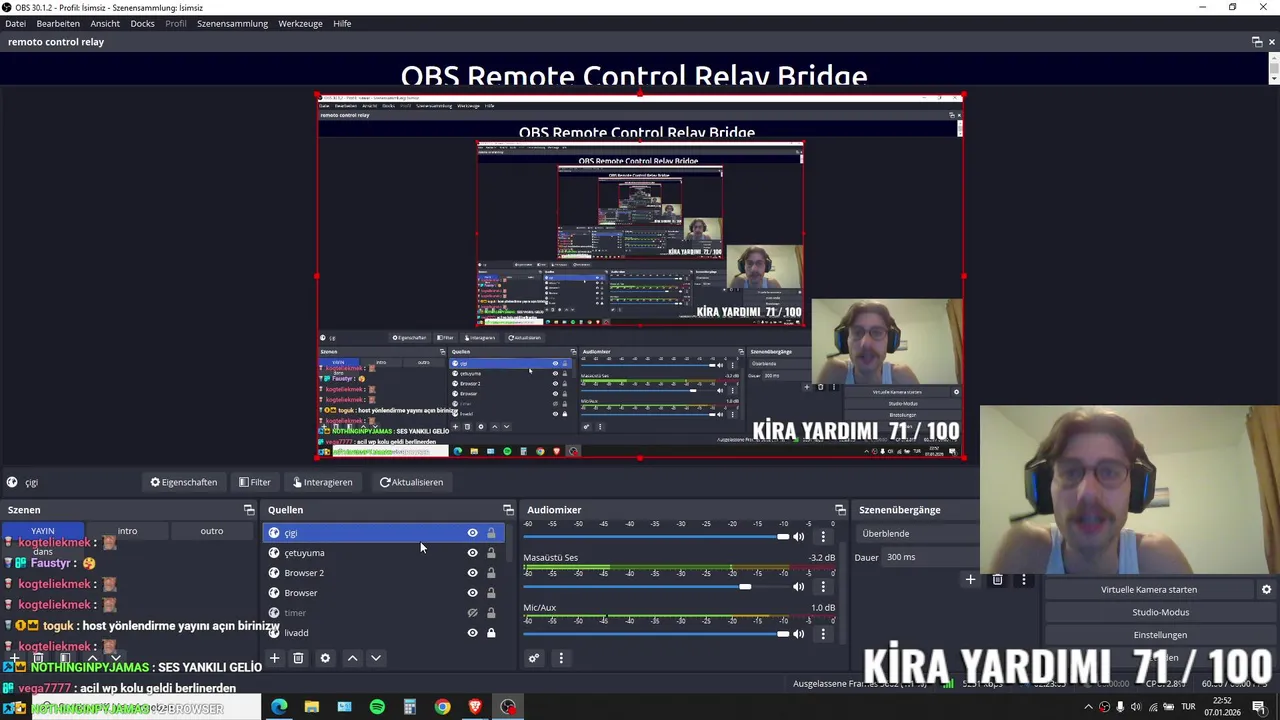Open Spotify from the taskbar
Image resolution: width=1280 pixels, height=720 pixels.
(377, 707)
